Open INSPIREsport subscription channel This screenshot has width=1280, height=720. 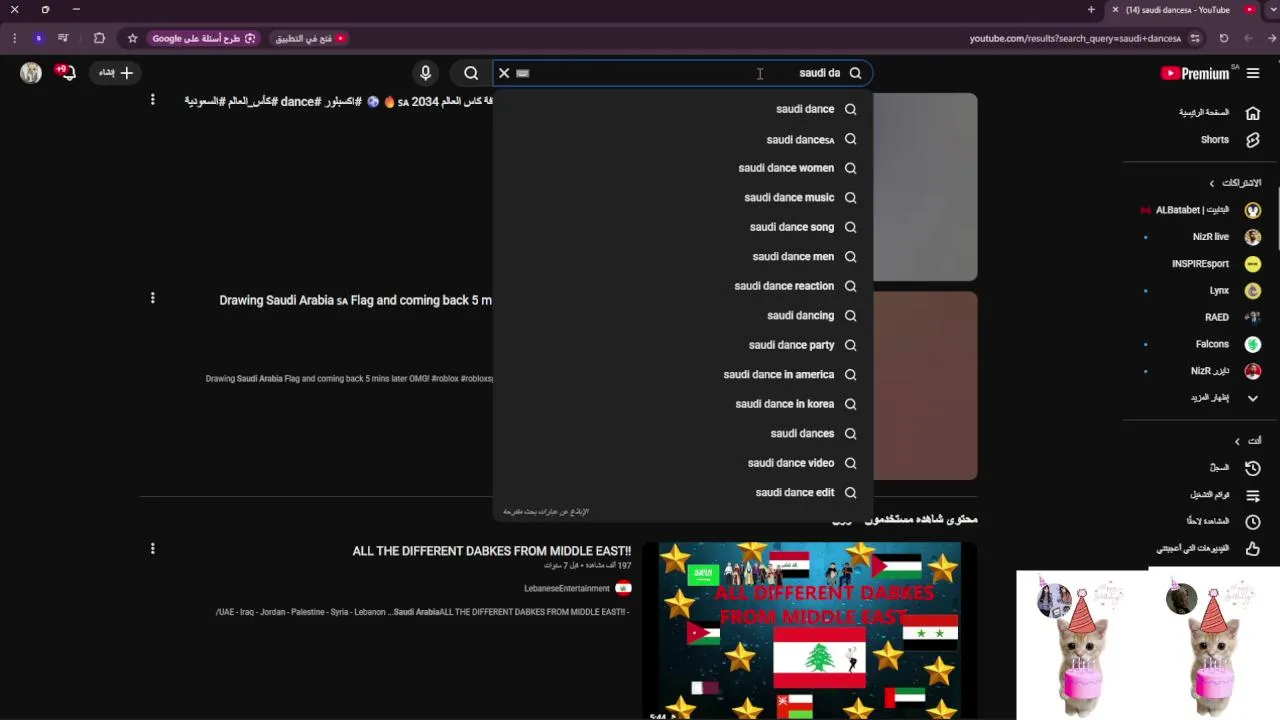coord(1200,264)
